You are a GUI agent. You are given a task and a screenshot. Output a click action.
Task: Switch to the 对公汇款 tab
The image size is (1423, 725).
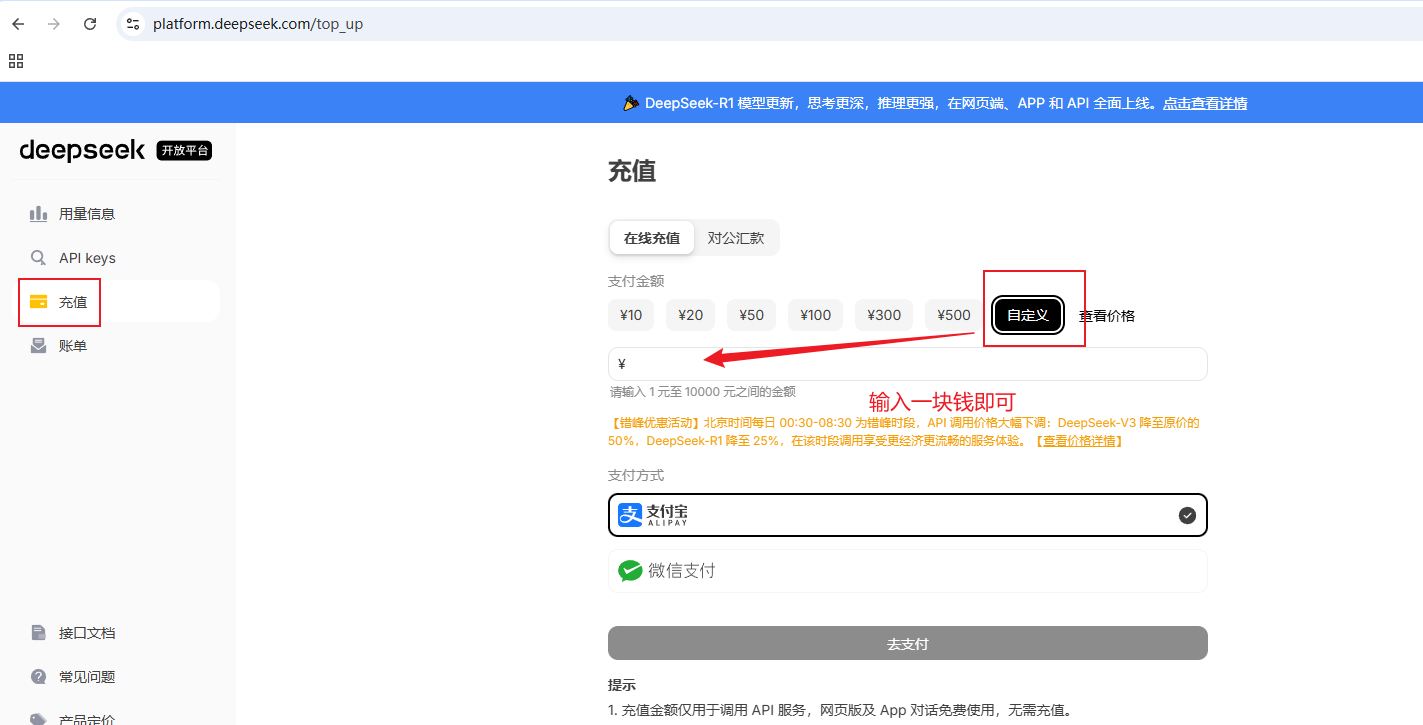(737, 237)
